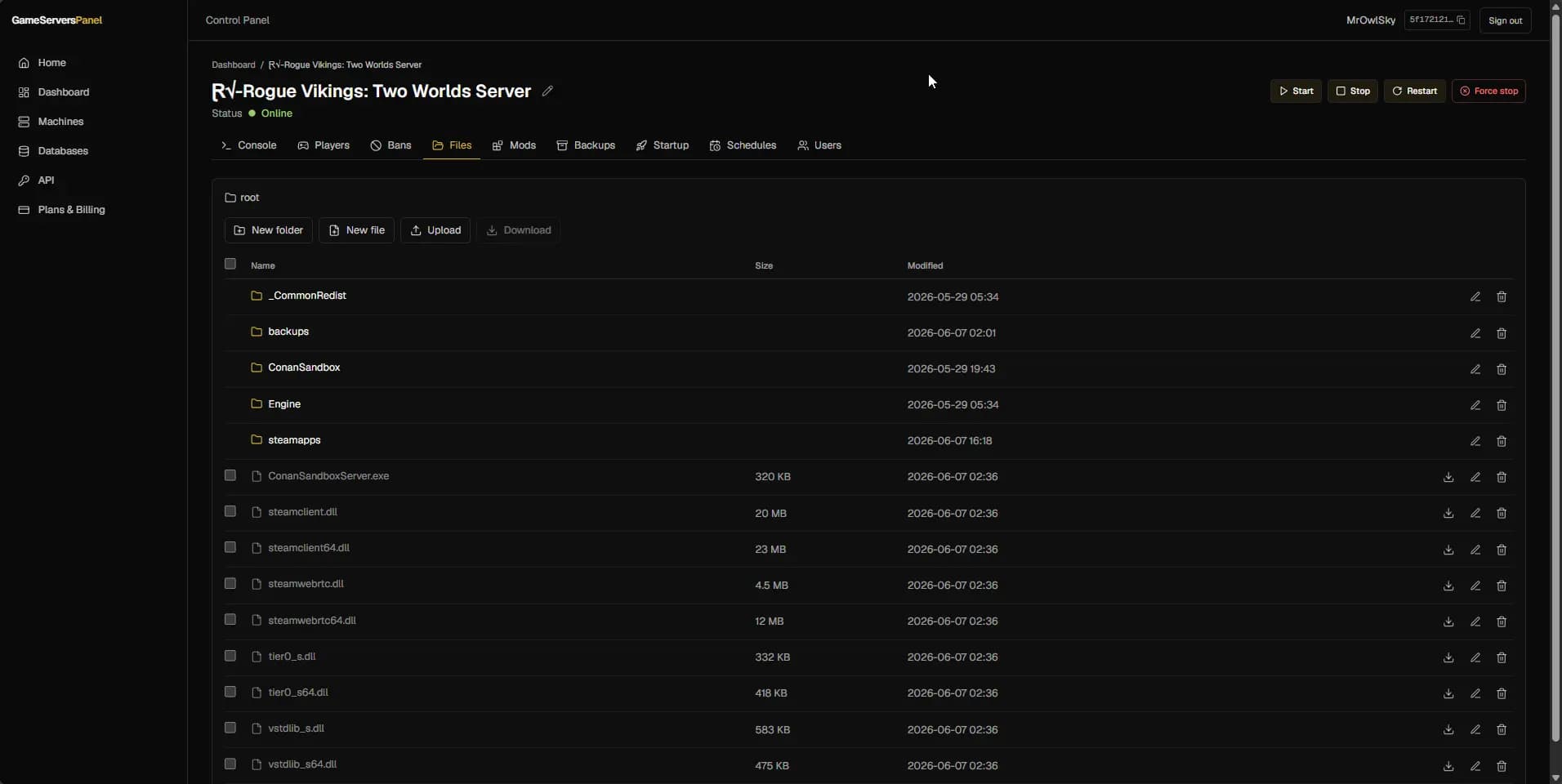Open Databases in the sidebar
Screen dimensions: 1562x784
[x=63, y=151]
